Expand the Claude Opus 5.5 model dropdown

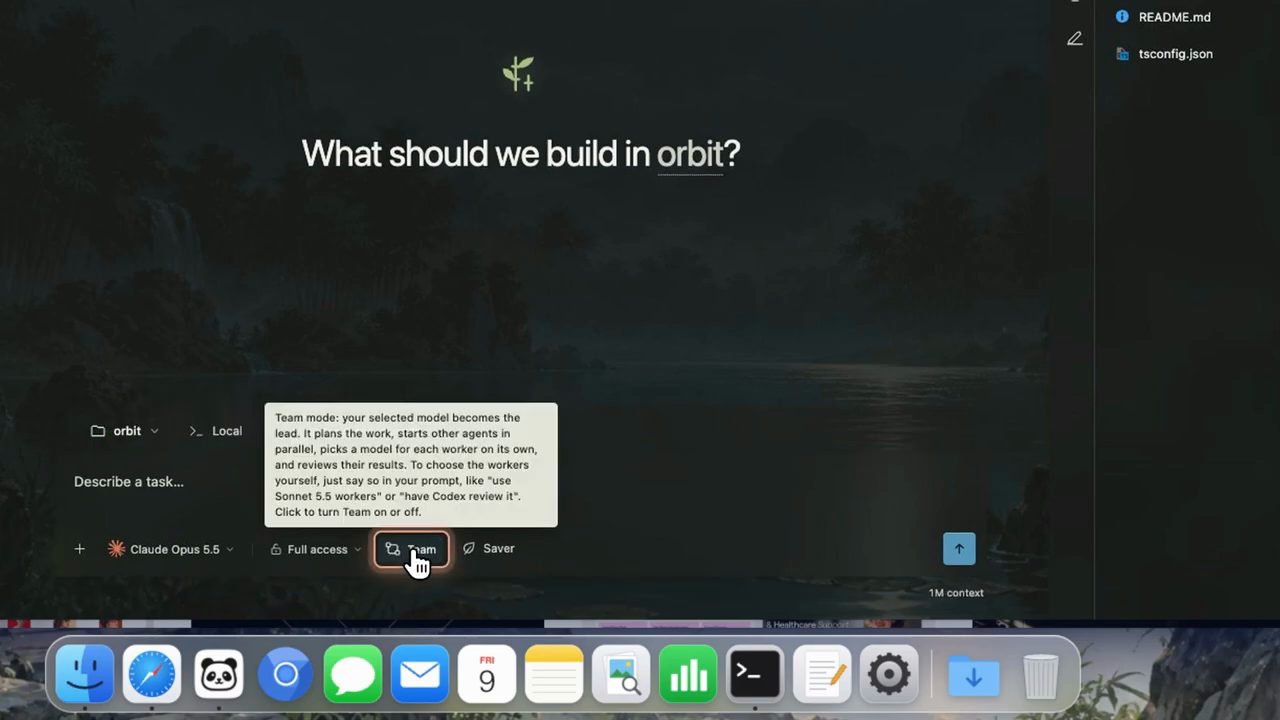pyautogui.click(x=171, y=549)
